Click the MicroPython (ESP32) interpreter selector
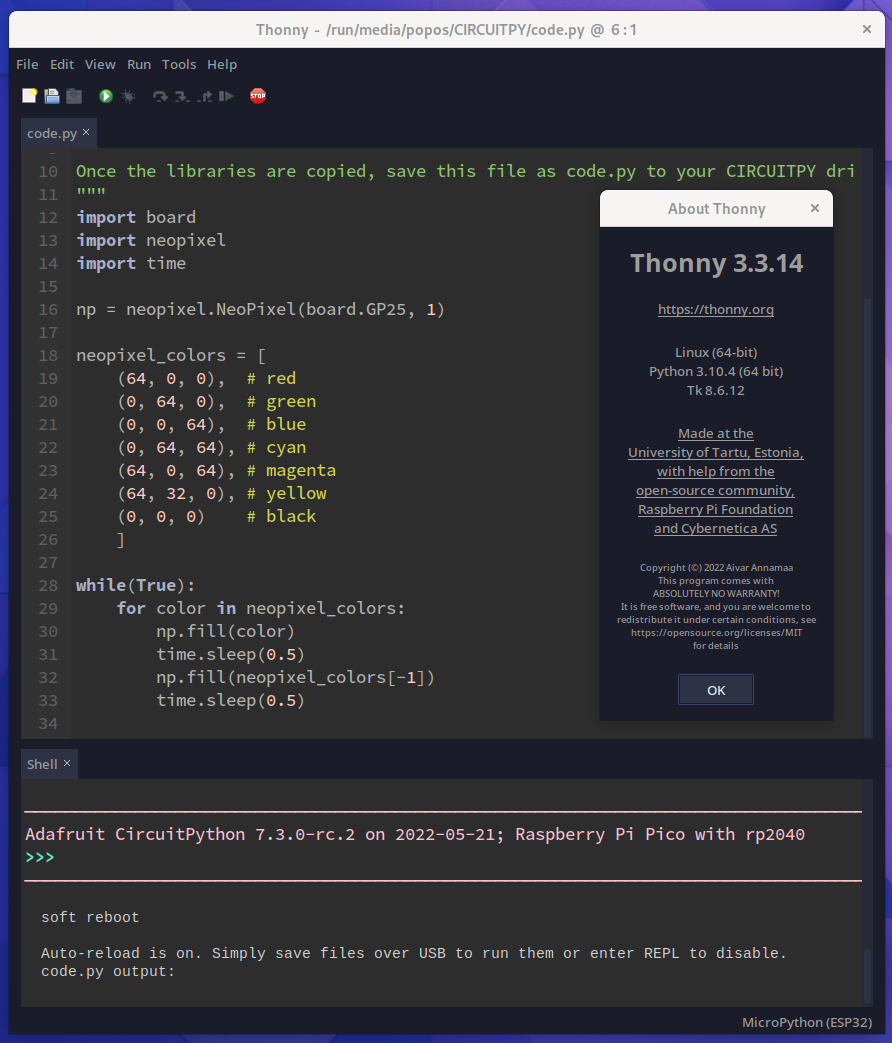Image resolution: width=892 pixels, height=1043 pixels. (807, 1022)
